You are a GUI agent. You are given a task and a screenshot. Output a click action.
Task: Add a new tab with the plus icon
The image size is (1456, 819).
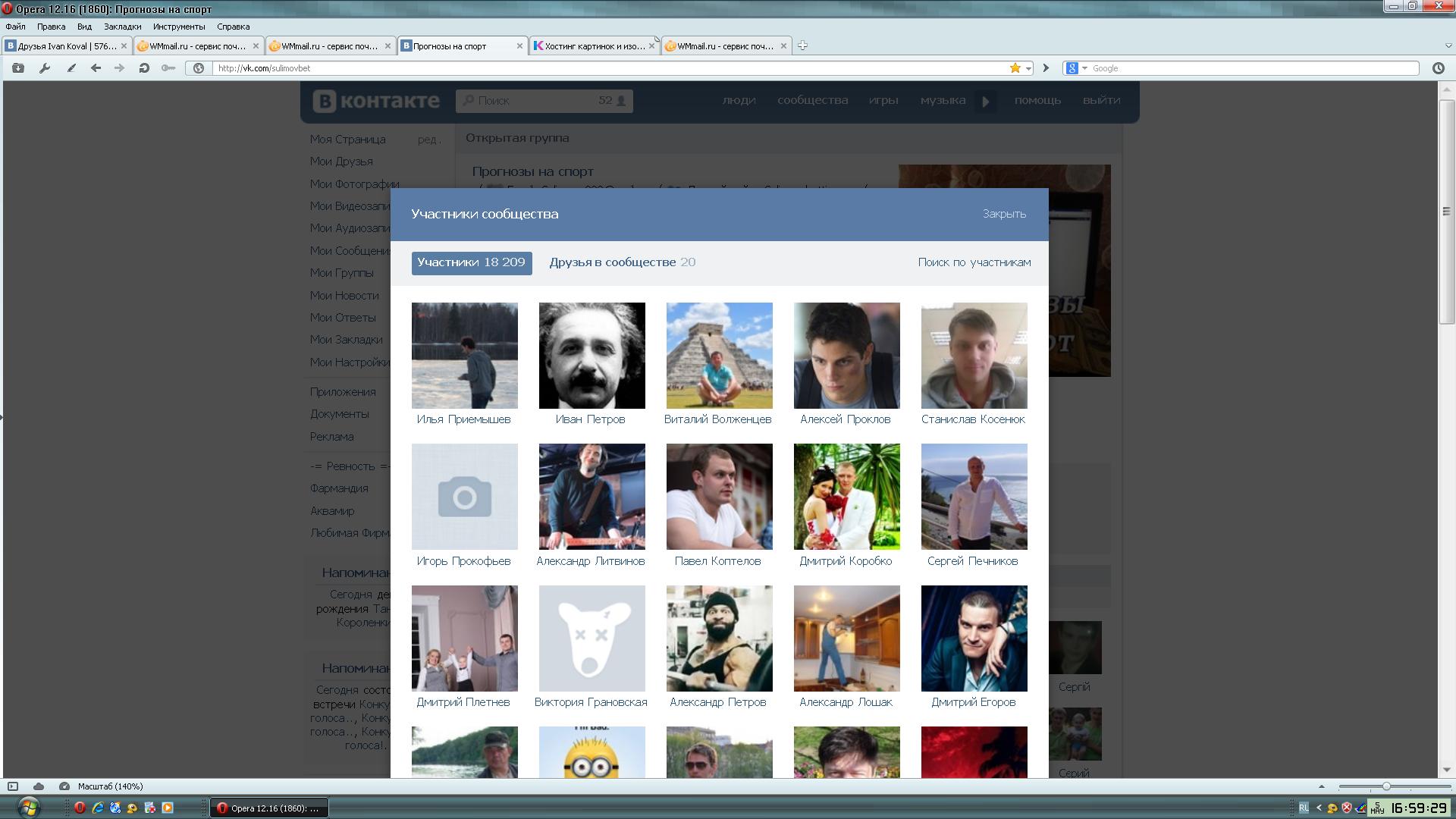coord(802,45)
